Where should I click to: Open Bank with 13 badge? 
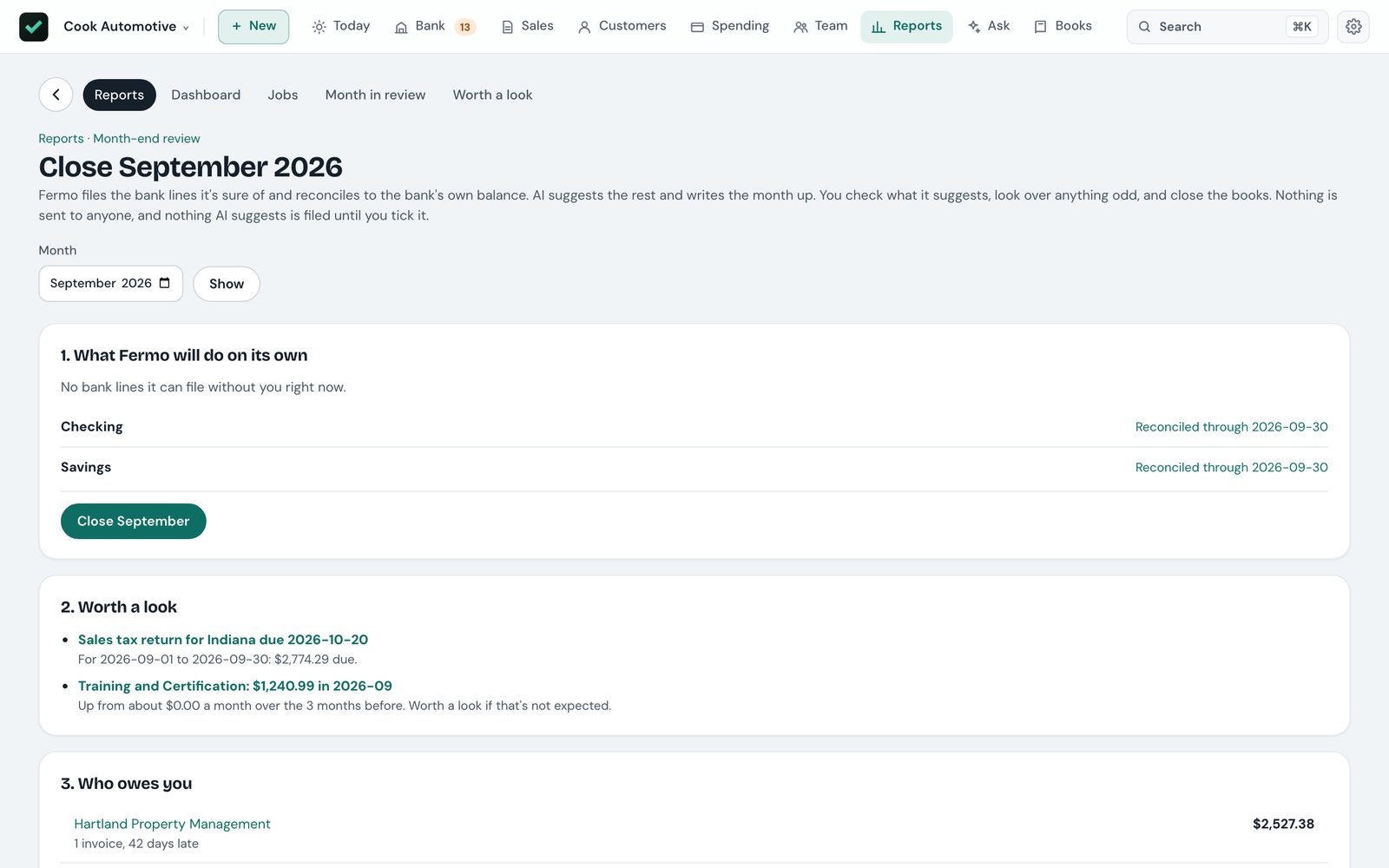[434, 27]
